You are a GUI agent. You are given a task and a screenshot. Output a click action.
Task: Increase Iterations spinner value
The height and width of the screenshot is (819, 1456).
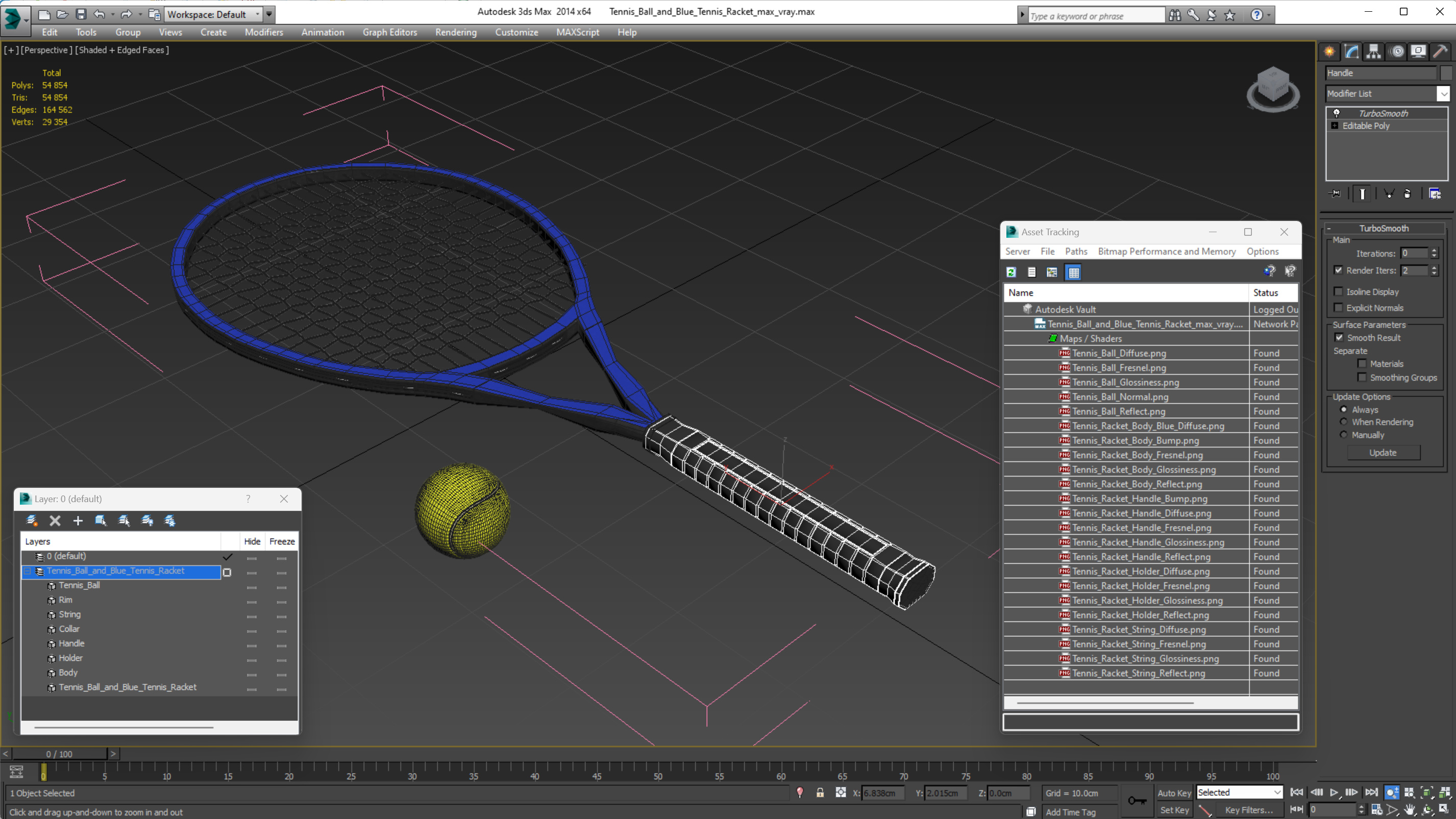[x=1434, y=251]
